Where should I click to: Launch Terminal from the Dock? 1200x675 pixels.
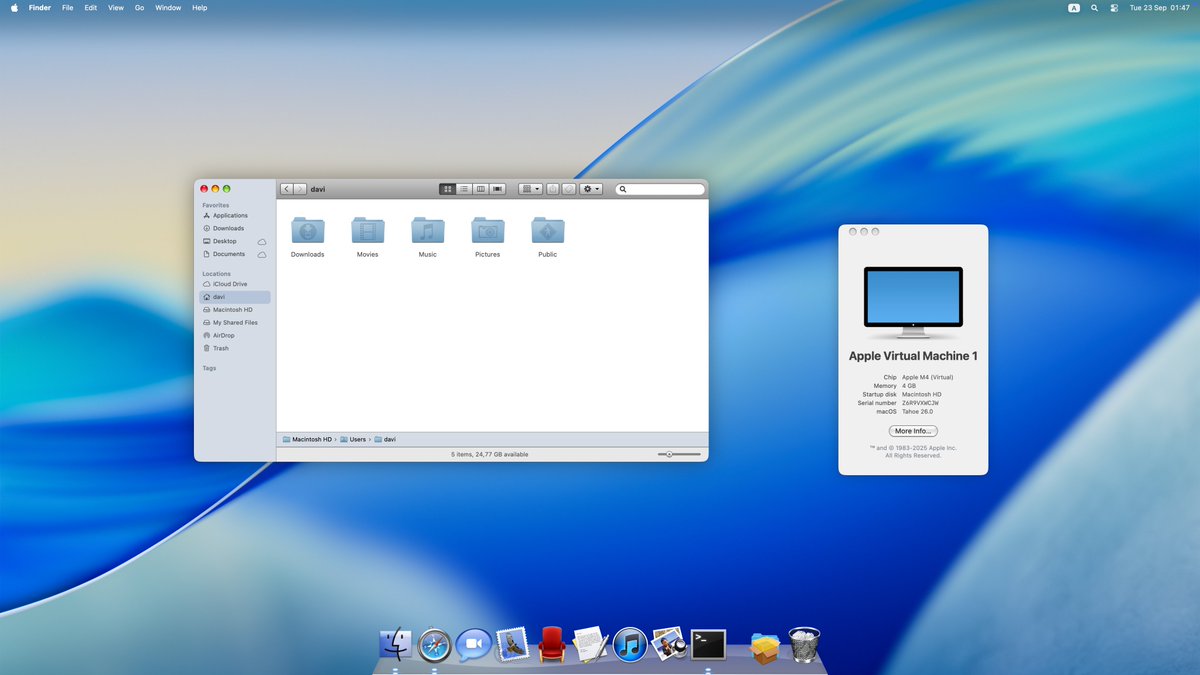click(708, 644)
